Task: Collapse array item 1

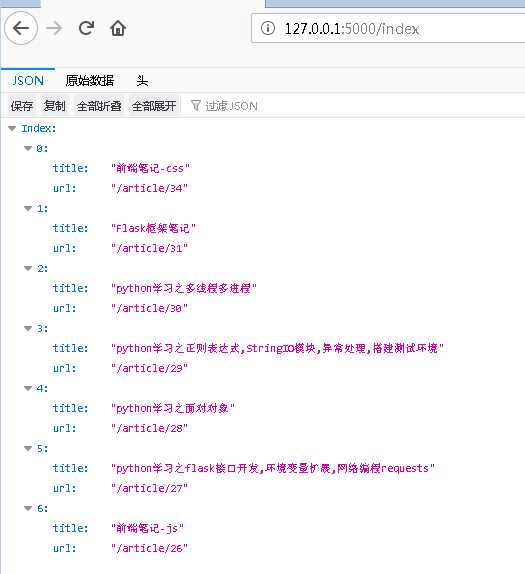Action: [28, 208]
